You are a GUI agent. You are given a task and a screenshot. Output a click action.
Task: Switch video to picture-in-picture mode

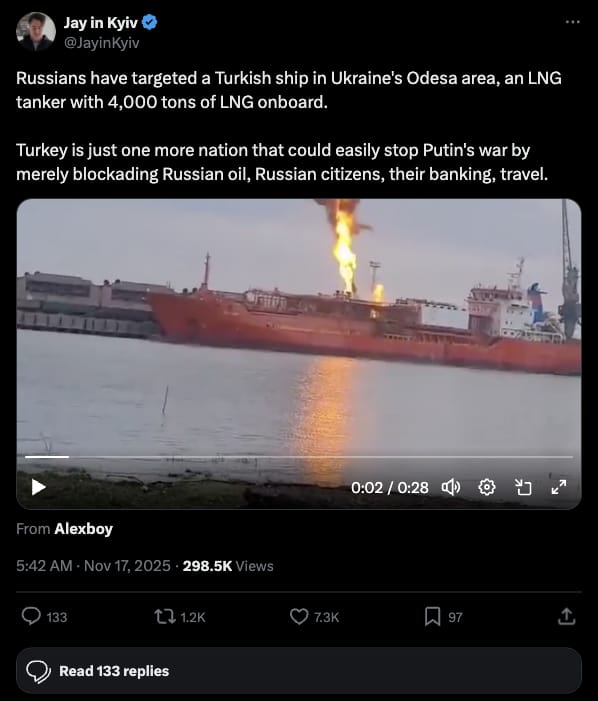click(523, 487)
